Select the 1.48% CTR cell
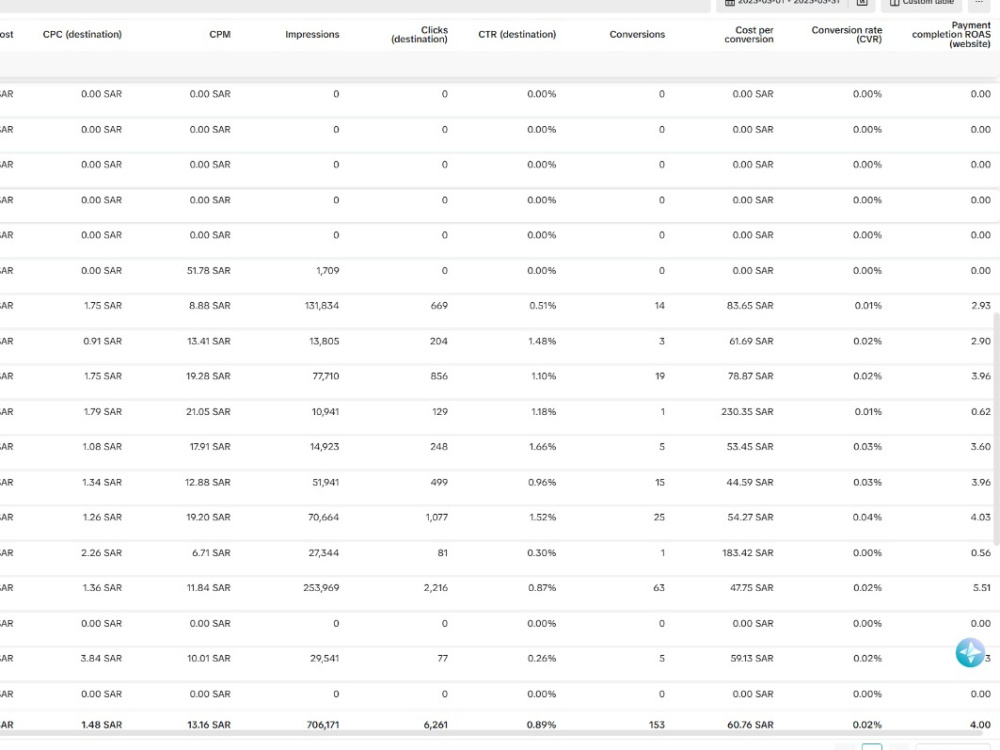 click(x=542, y=341)
